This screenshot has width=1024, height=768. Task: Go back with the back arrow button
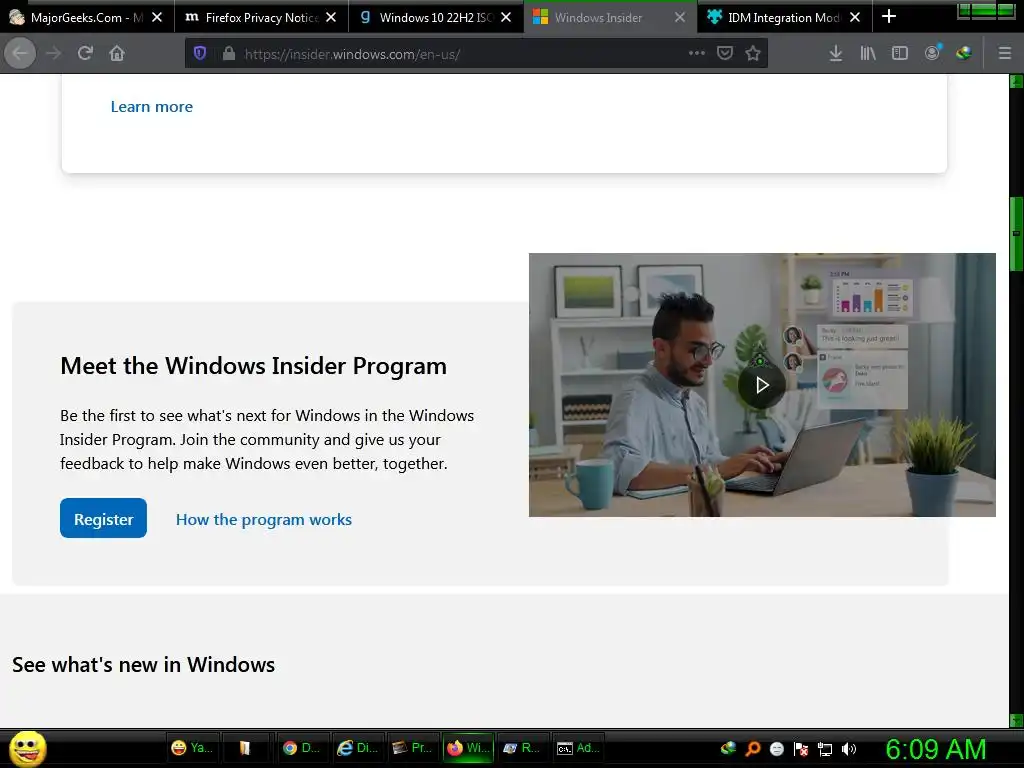(20, 54)
